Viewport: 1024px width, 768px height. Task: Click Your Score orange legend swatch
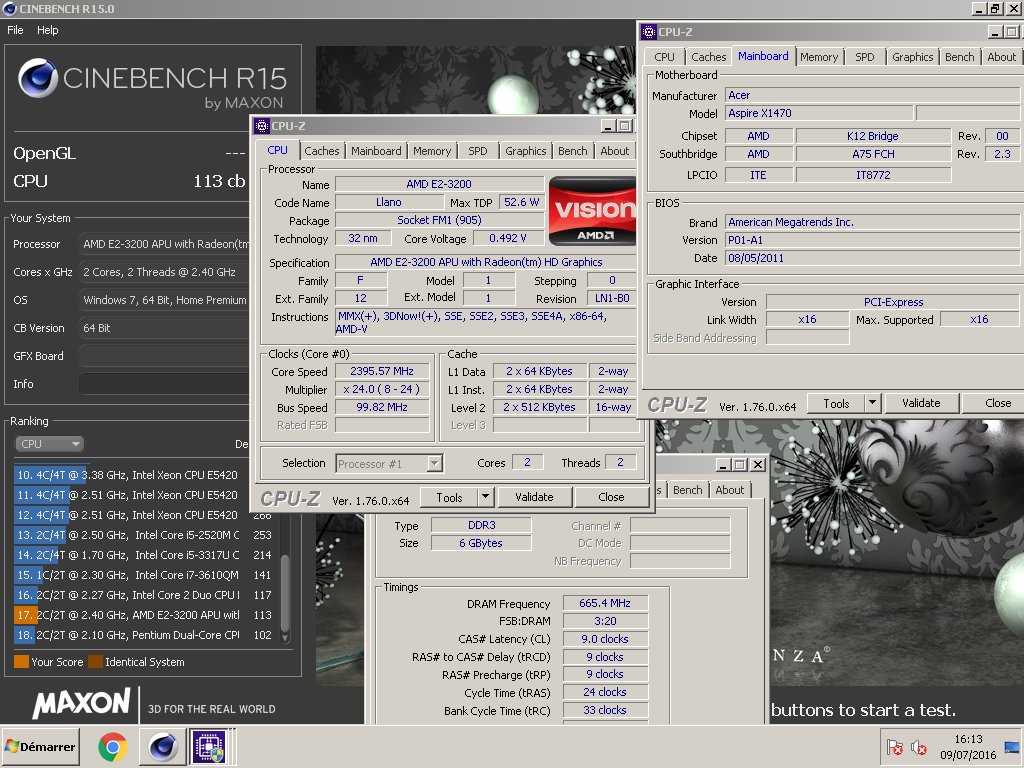pyautogui.click(x=22, y=662)
